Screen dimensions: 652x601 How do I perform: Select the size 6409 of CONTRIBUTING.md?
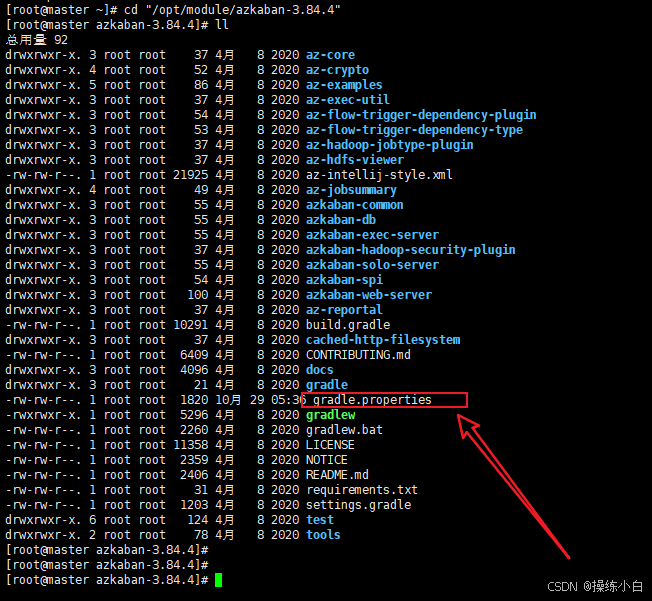point(194,355)
